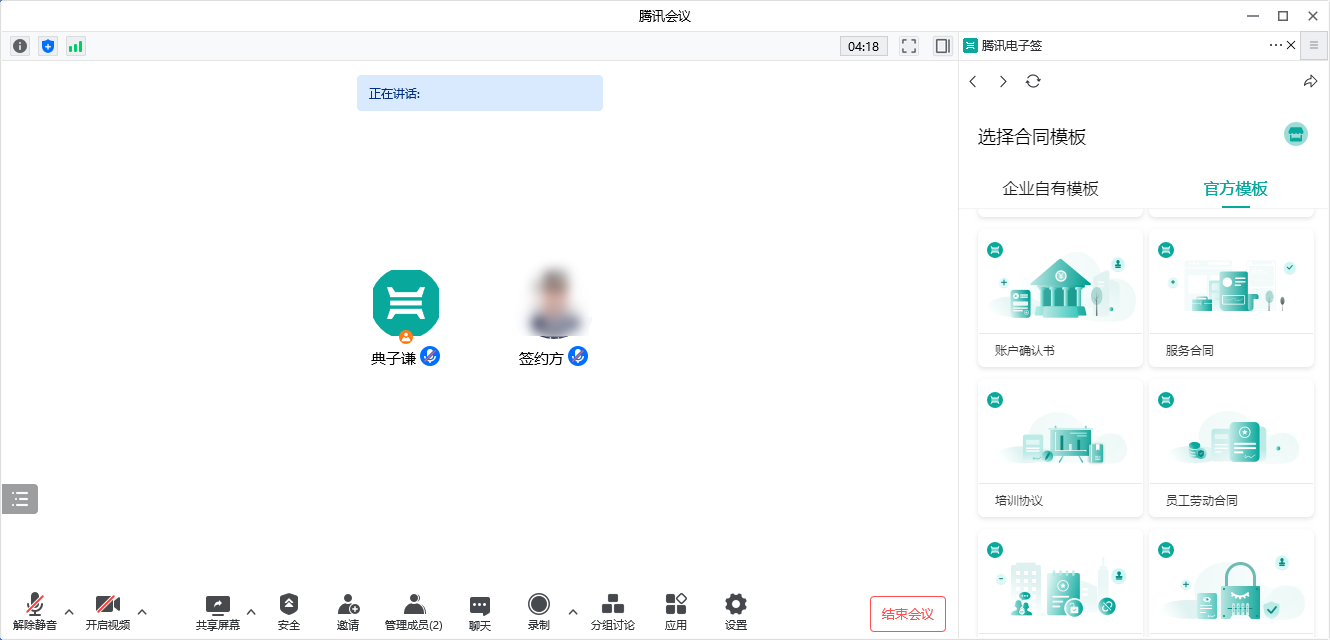Minimize the 腾讯会议 window

click(x=1252, y=16)
